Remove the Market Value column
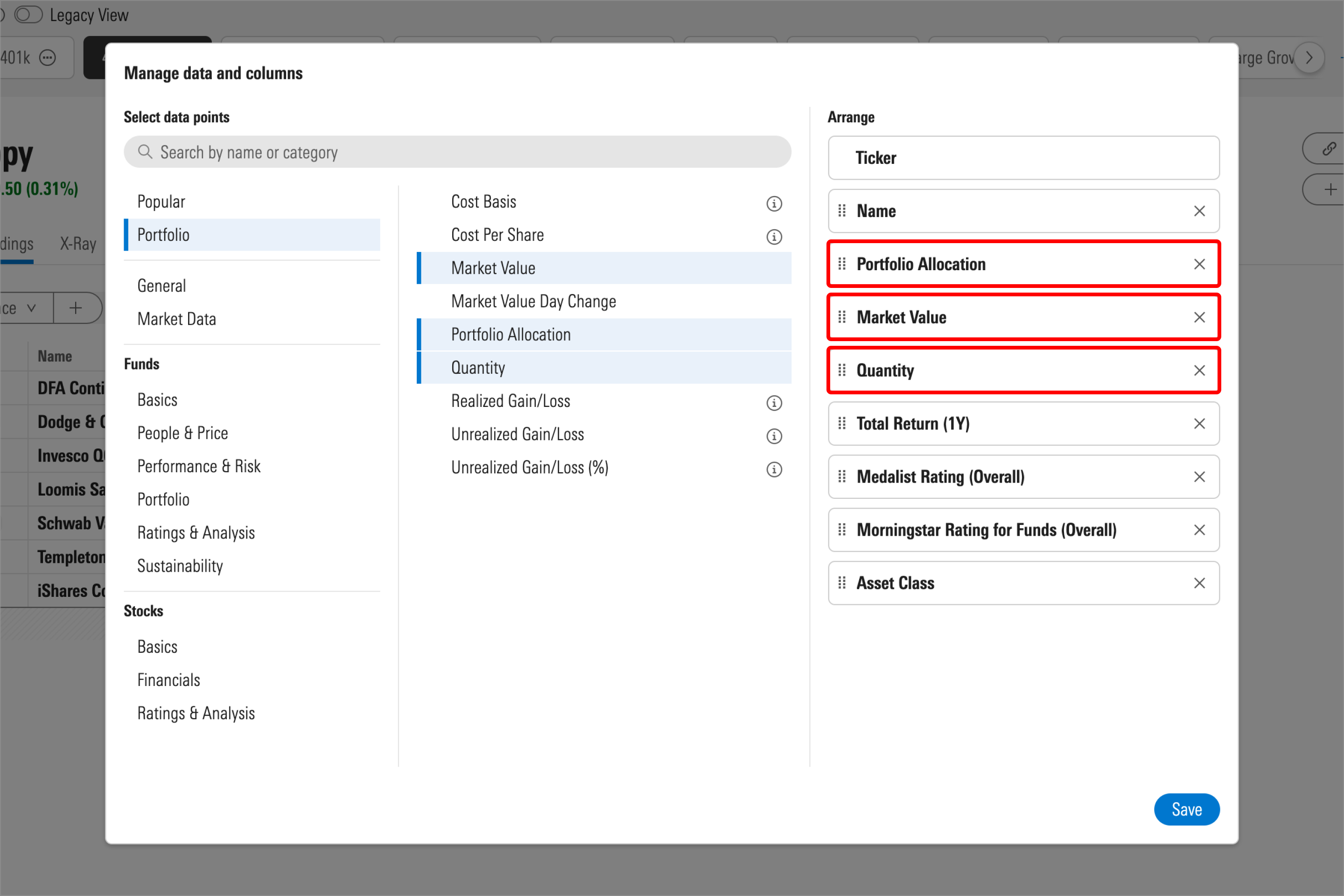Viewport: 1344px width, 896px height. [1199, 317]
